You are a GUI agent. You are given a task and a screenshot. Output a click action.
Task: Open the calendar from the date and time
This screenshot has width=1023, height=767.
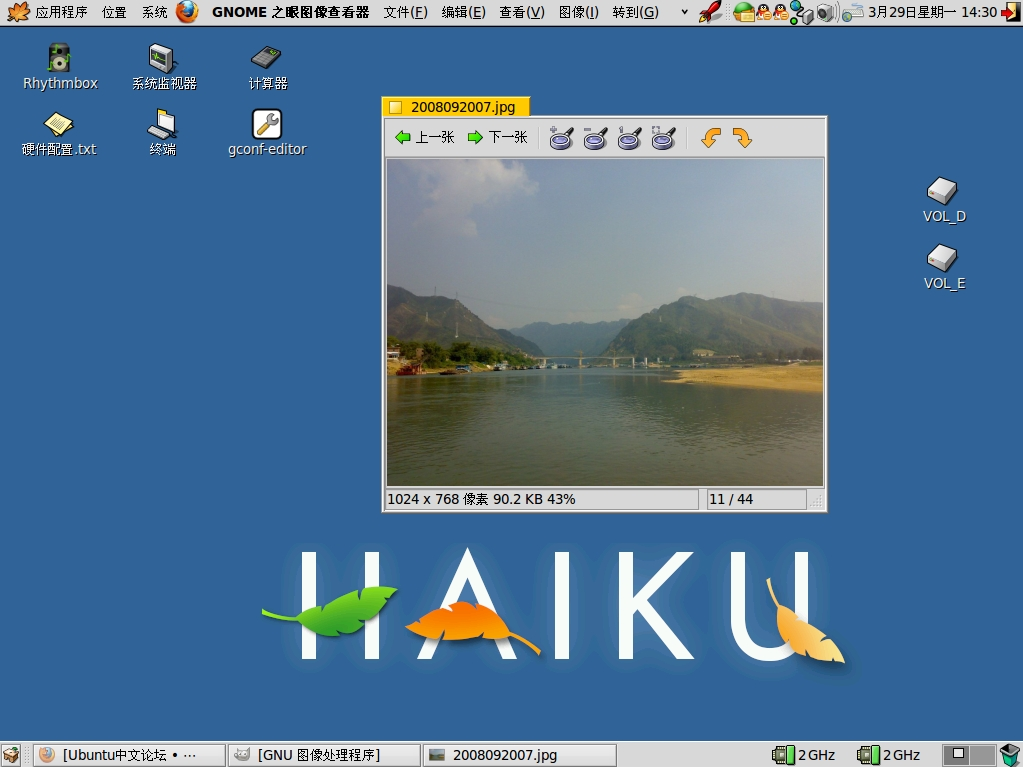(932, 12)
